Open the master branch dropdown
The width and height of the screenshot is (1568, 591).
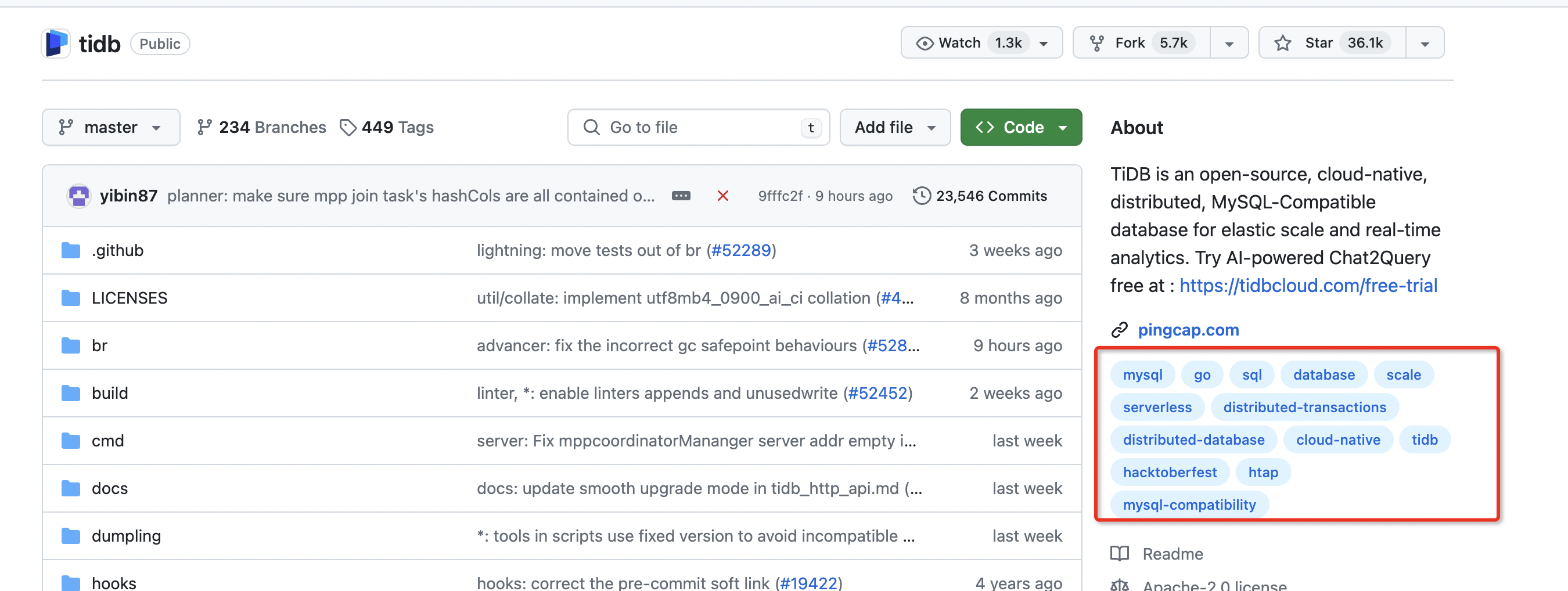(111, 127)
